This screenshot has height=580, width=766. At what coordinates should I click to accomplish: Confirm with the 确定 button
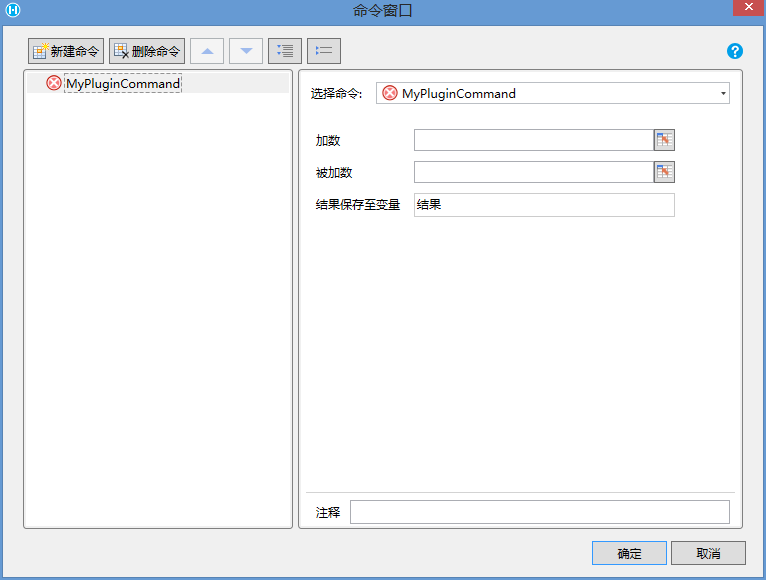pos(629,553)
